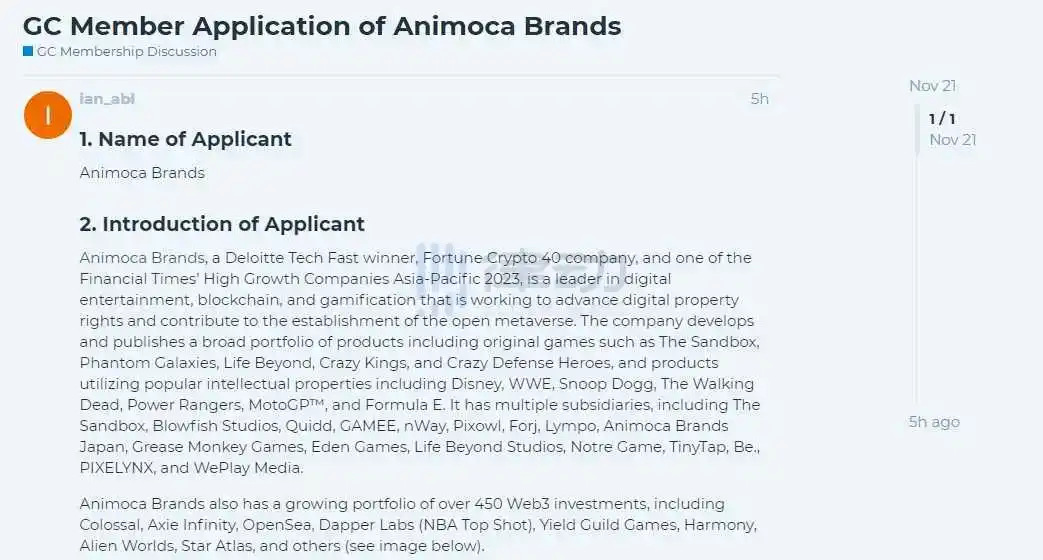This screenshot has height=560, width=1043.
Task: Jump to Nov 21 at timeline top
Action: point(932,86)
